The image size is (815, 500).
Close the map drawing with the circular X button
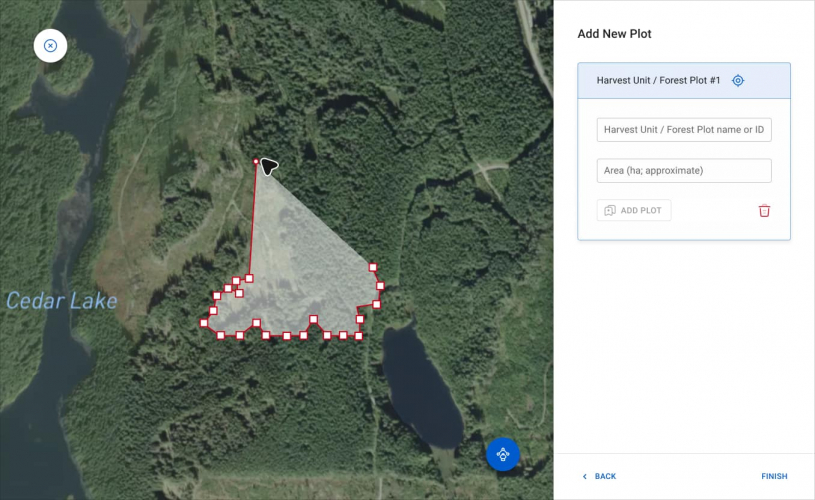coord(50,46)
